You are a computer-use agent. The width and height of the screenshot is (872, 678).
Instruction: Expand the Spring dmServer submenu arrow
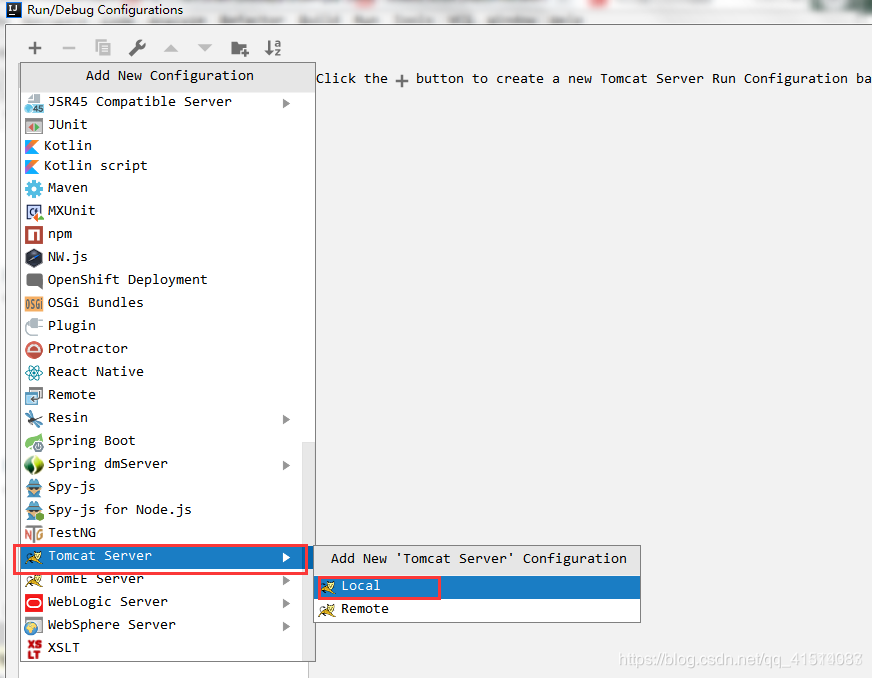click(x=286, y=466)
